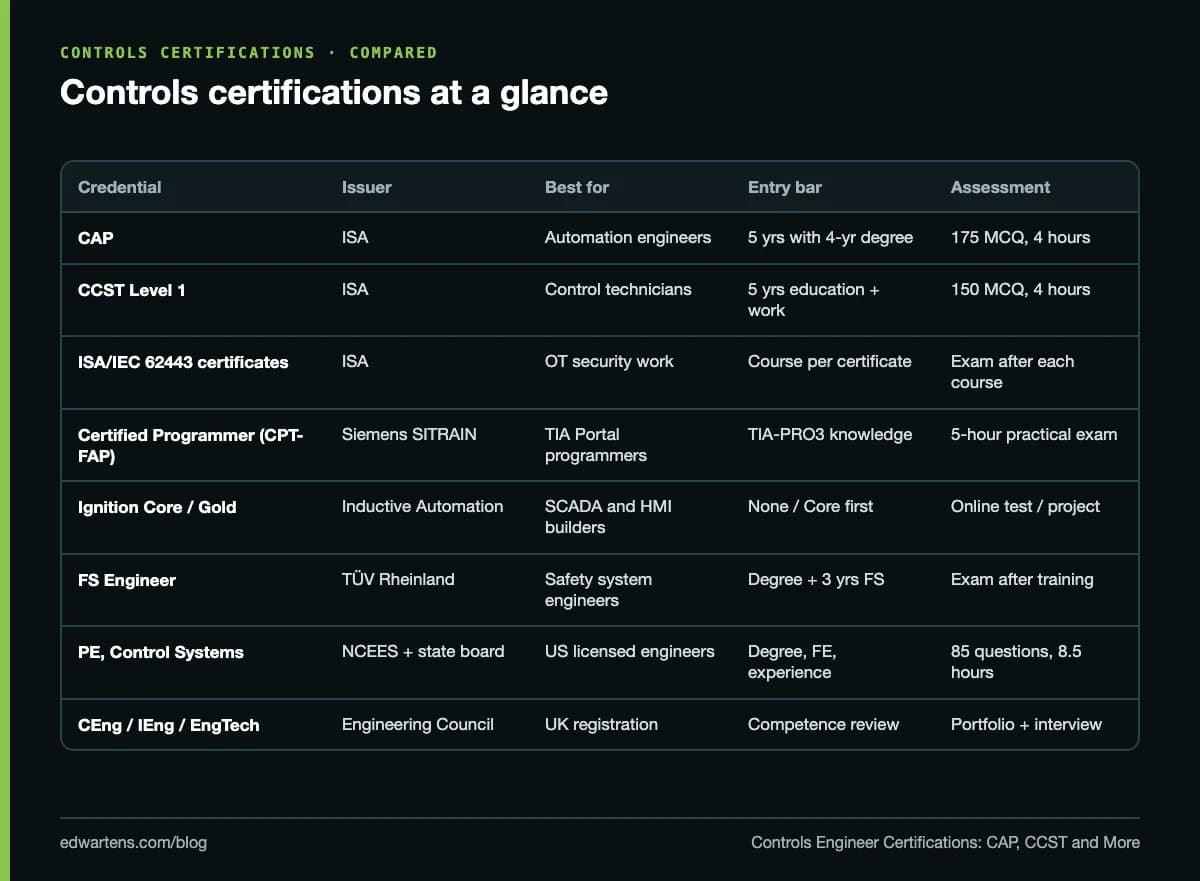Click the 'Course per certificate' cell

tap(830, 361)
